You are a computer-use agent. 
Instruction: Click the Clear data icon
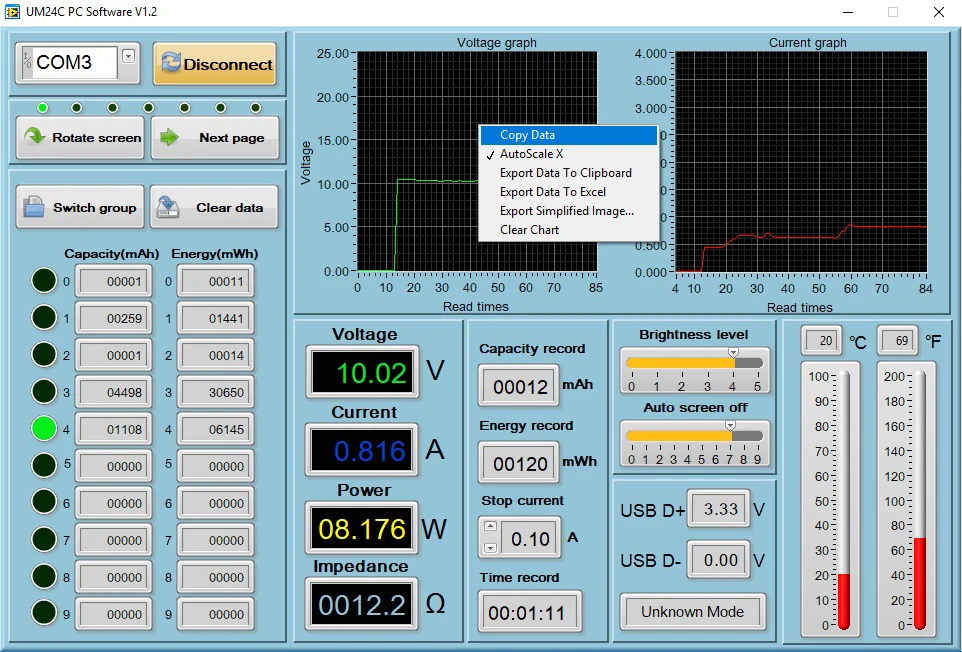(169, 207)
